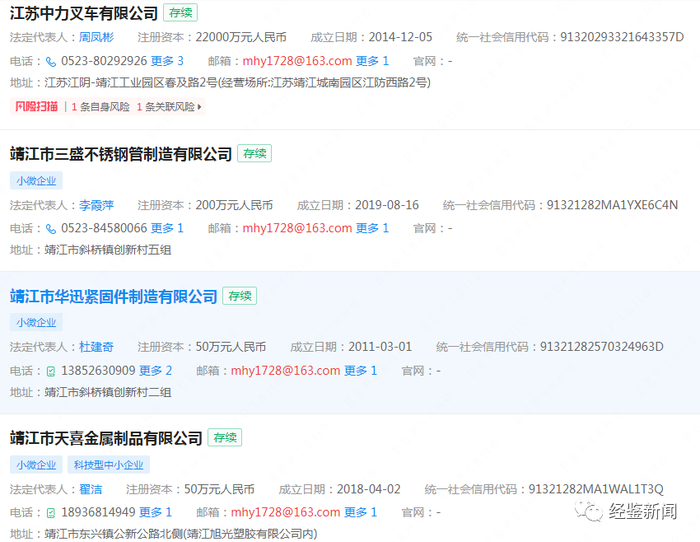Screen dimensions: 700x542
Task: Select registered capital 200万元人民币
Action: (234, 205)
